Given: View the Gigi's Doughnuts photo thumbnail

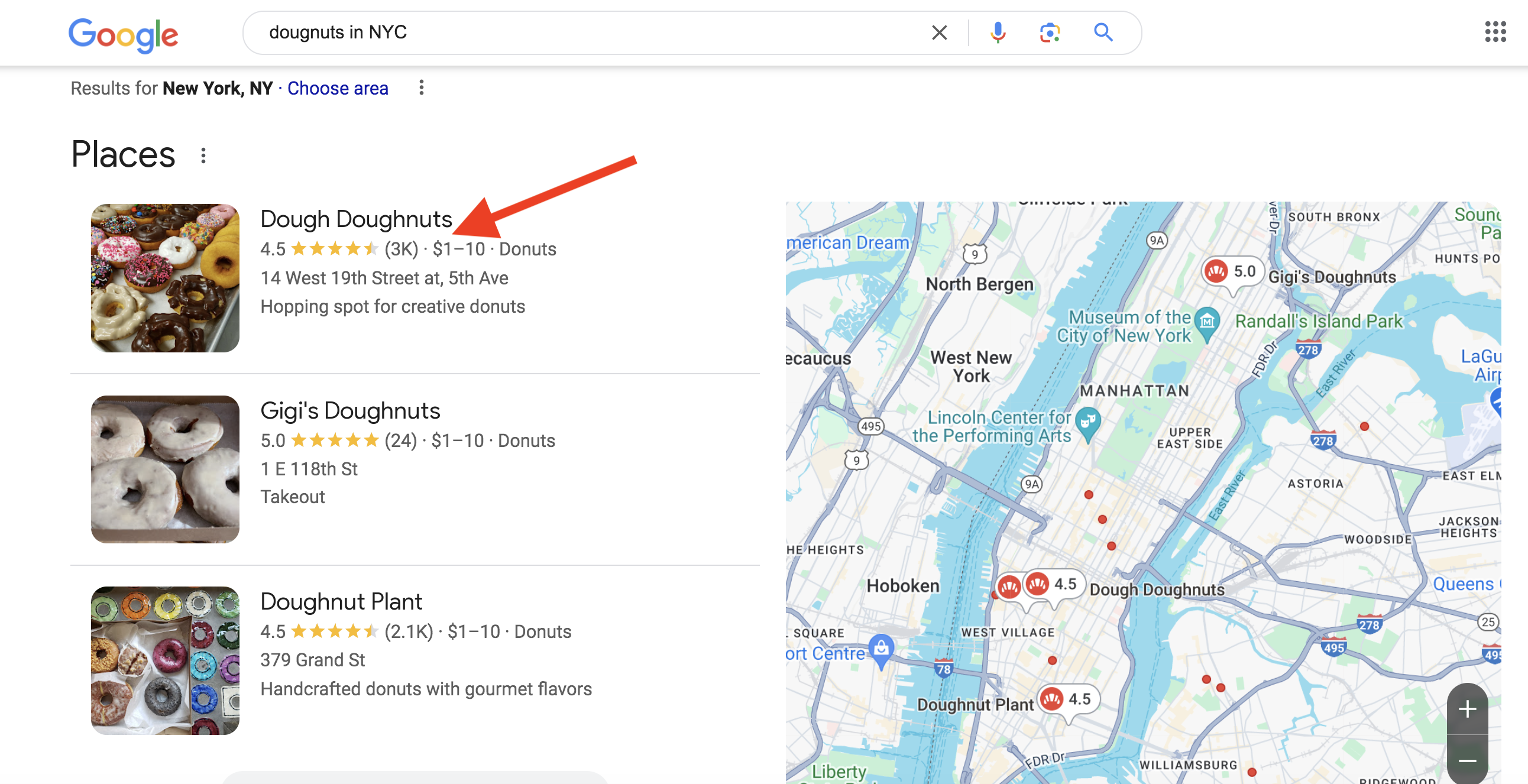Looking at the screenshot, I should click(x=165, y=469).
